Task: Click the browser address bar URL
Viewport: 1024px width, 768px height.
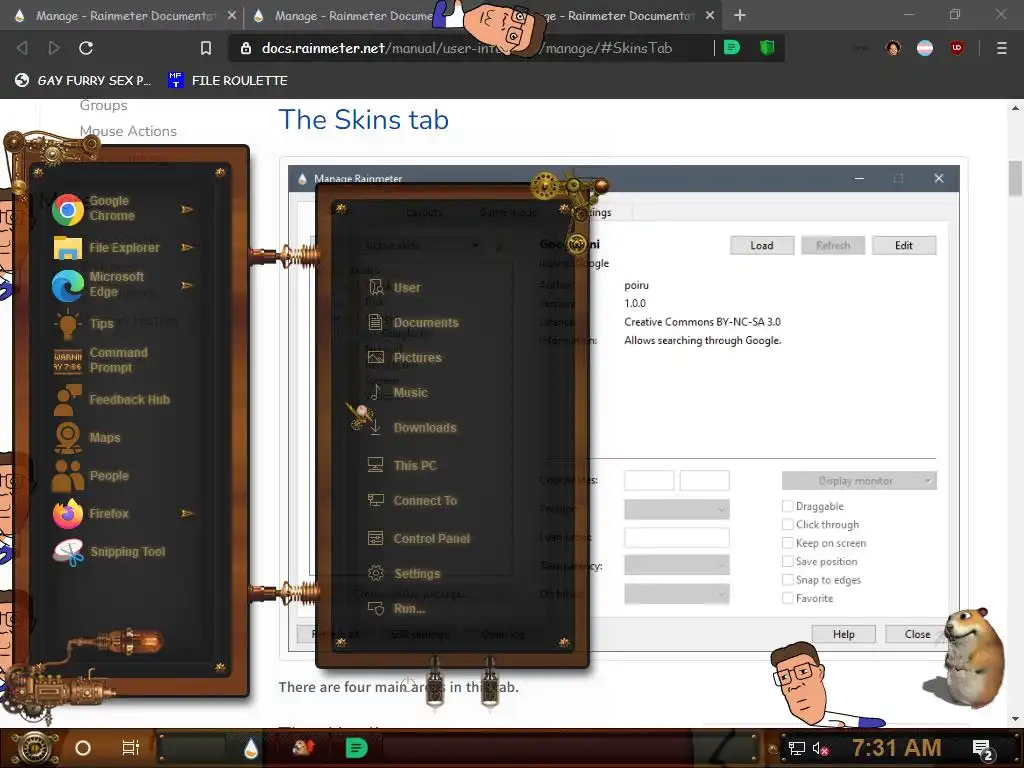Action: pyautogui.click(x=467, y=48)
